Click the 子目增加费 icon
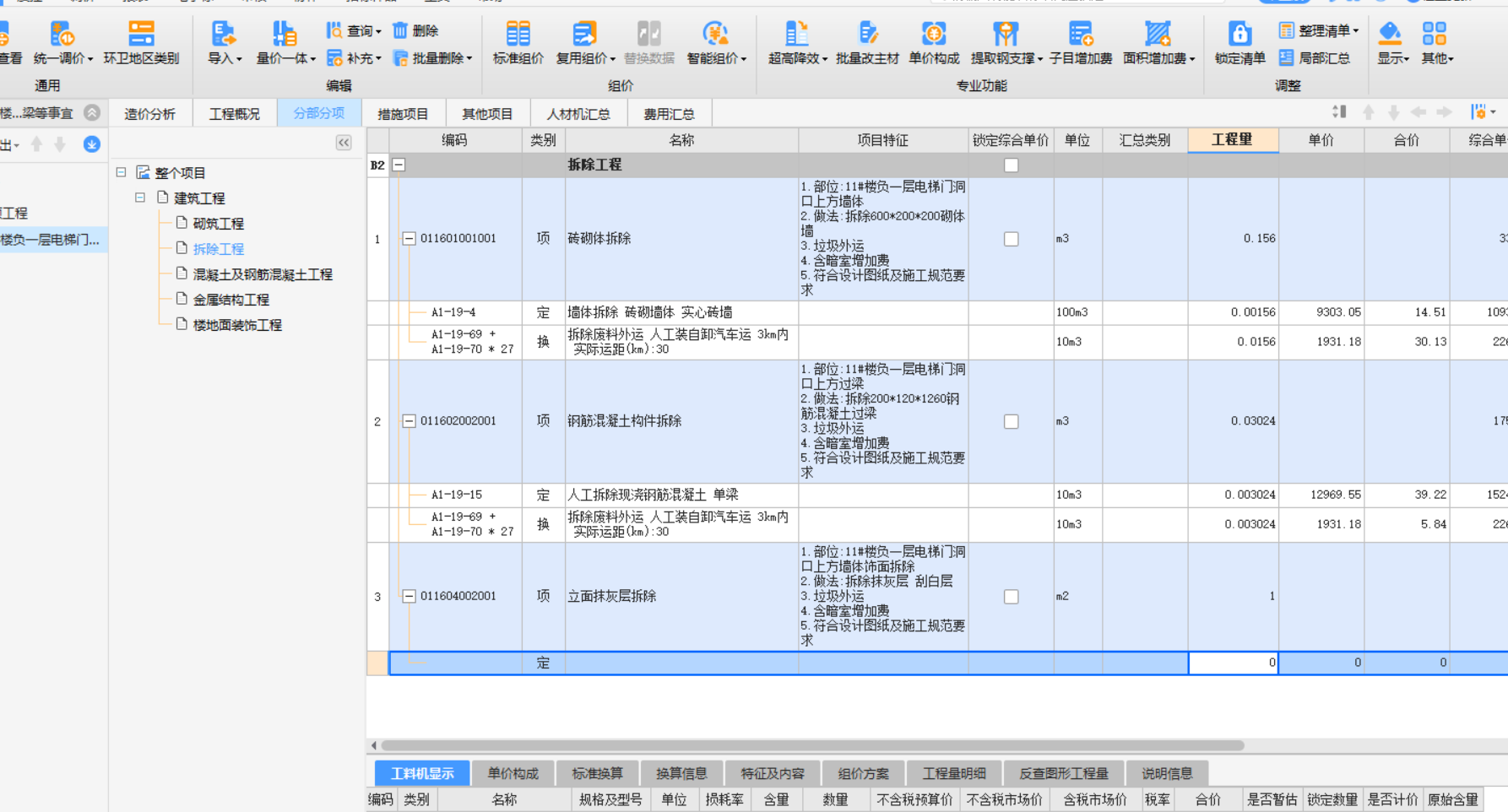Viewport: 1508px width, 812px height. click(1081, 35)
